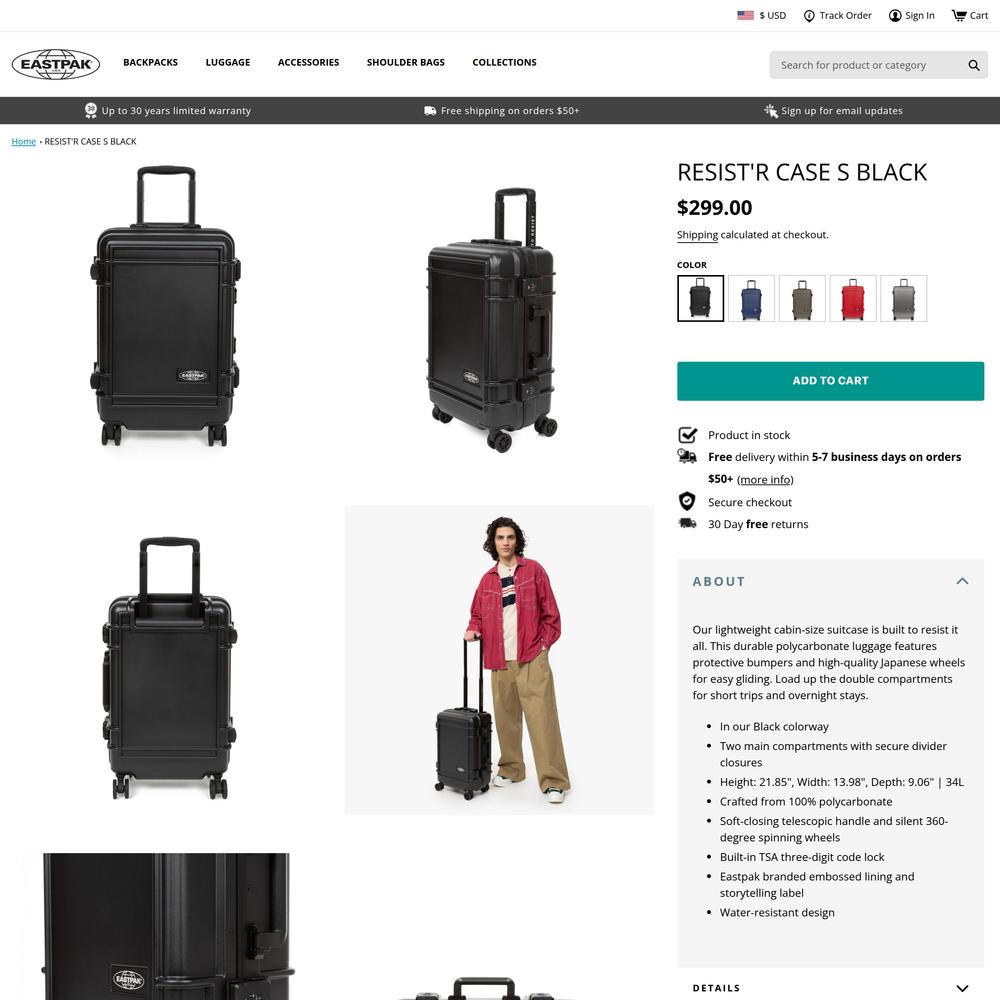Add the suitcase to cart

[830, 381]
